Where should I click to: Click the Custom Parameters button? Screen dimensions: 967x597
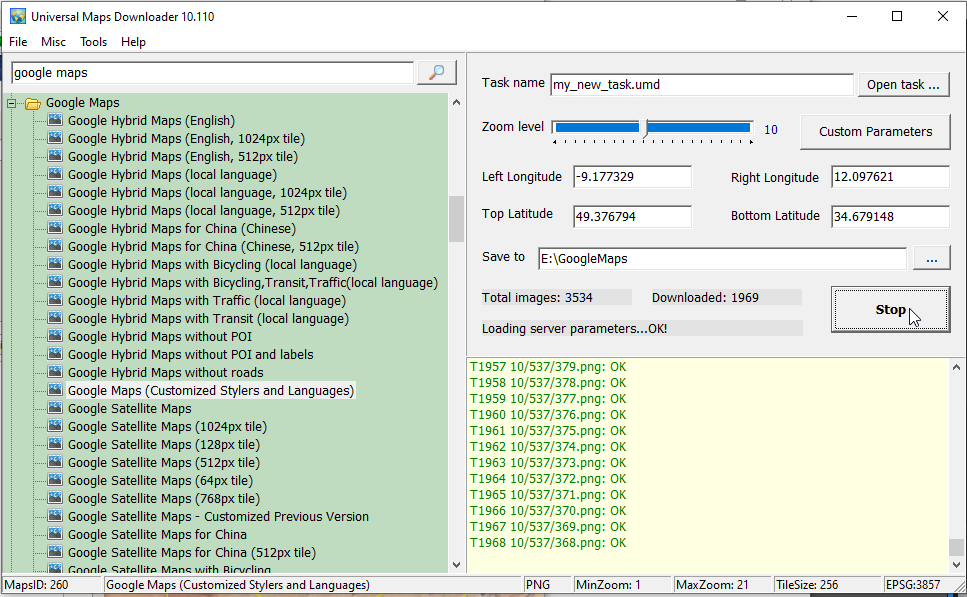[x=875, y=131]
